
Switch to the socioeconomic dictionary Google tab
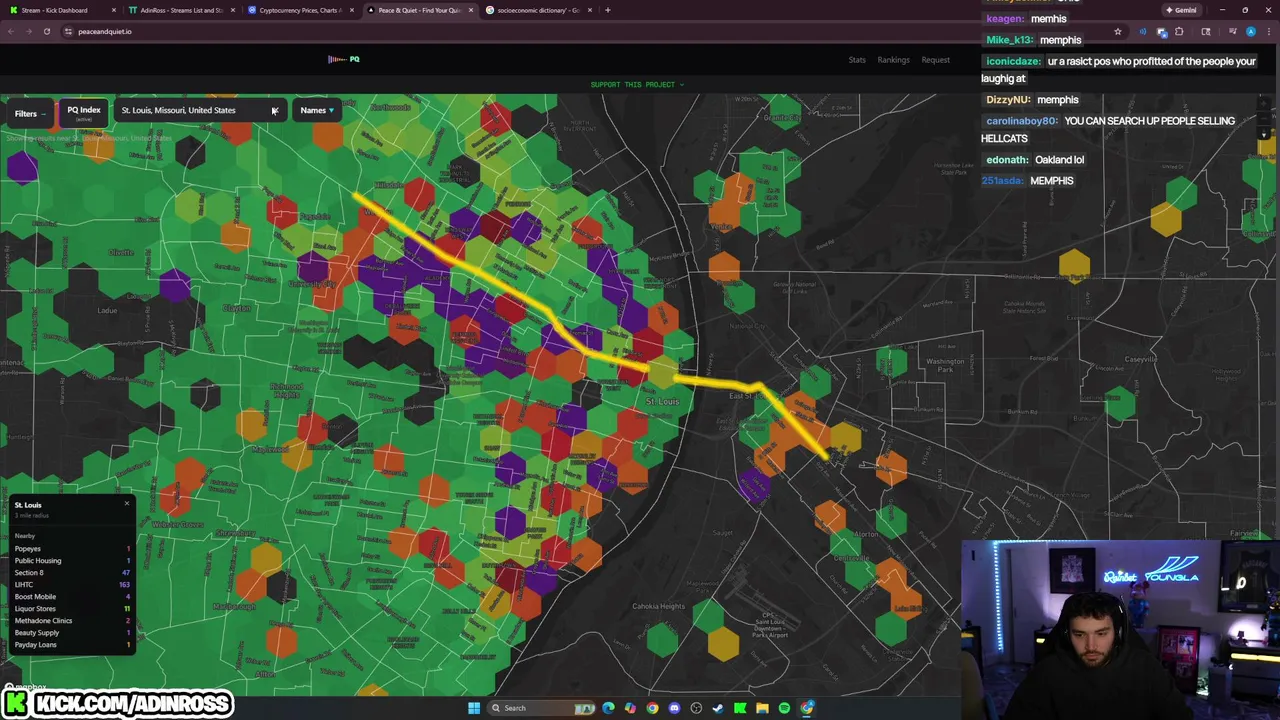[538, 10]
